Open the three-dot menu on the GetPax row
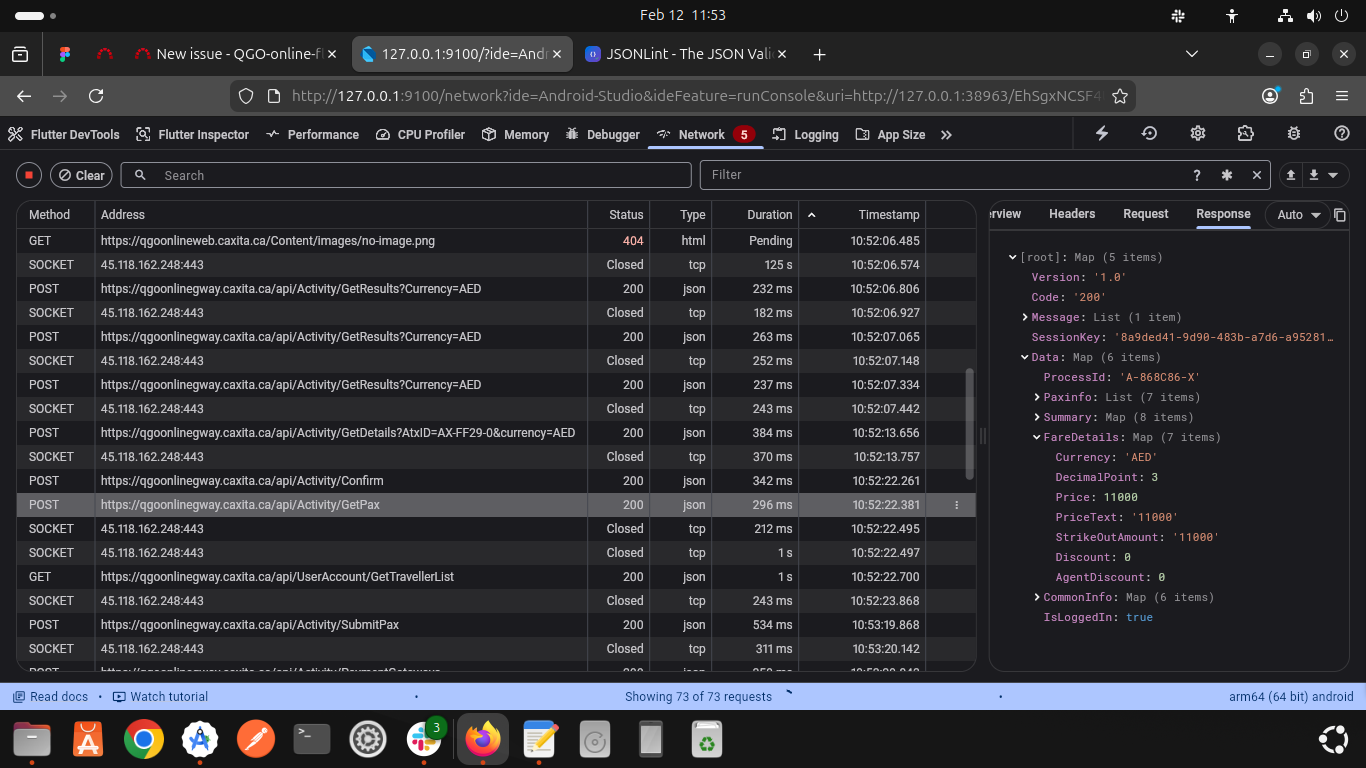Viewport: 1366px width, 768px height. pos(956,505)
